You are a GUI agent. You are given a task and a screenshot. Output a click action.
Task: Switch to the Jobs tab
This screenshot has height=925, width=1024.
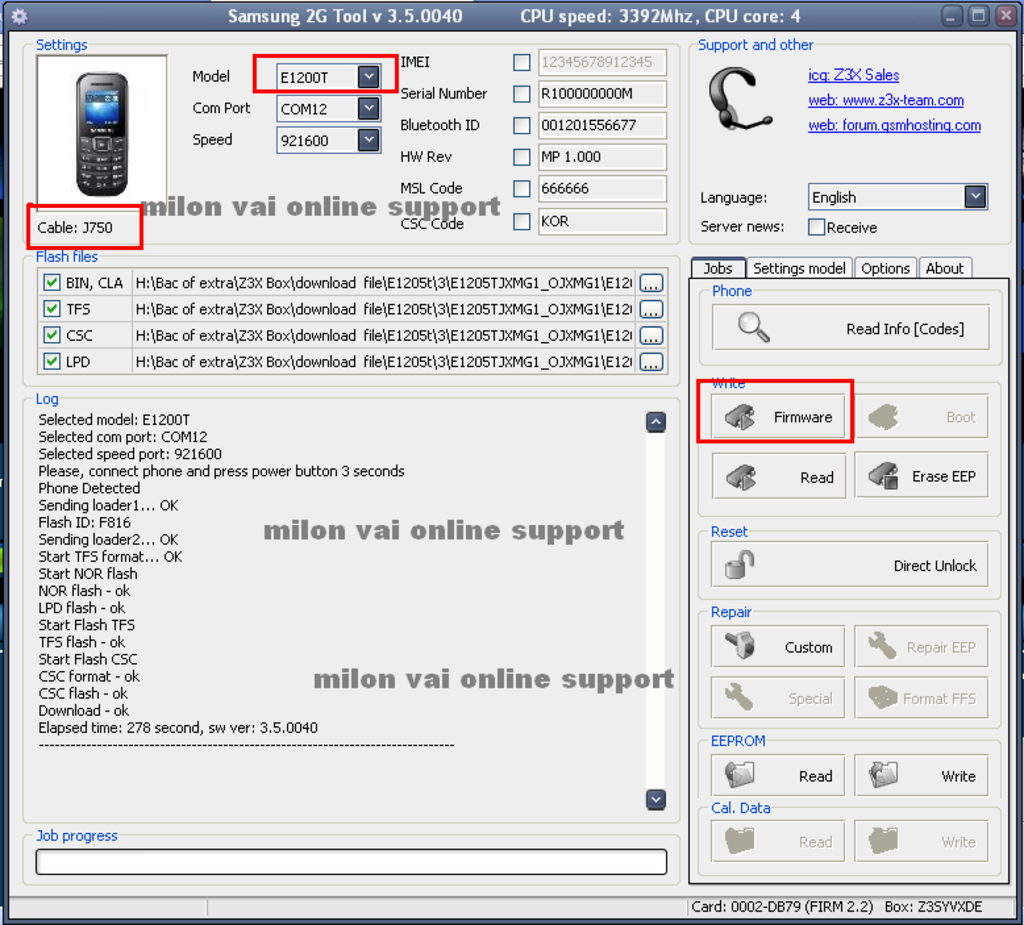click(718, 268)
